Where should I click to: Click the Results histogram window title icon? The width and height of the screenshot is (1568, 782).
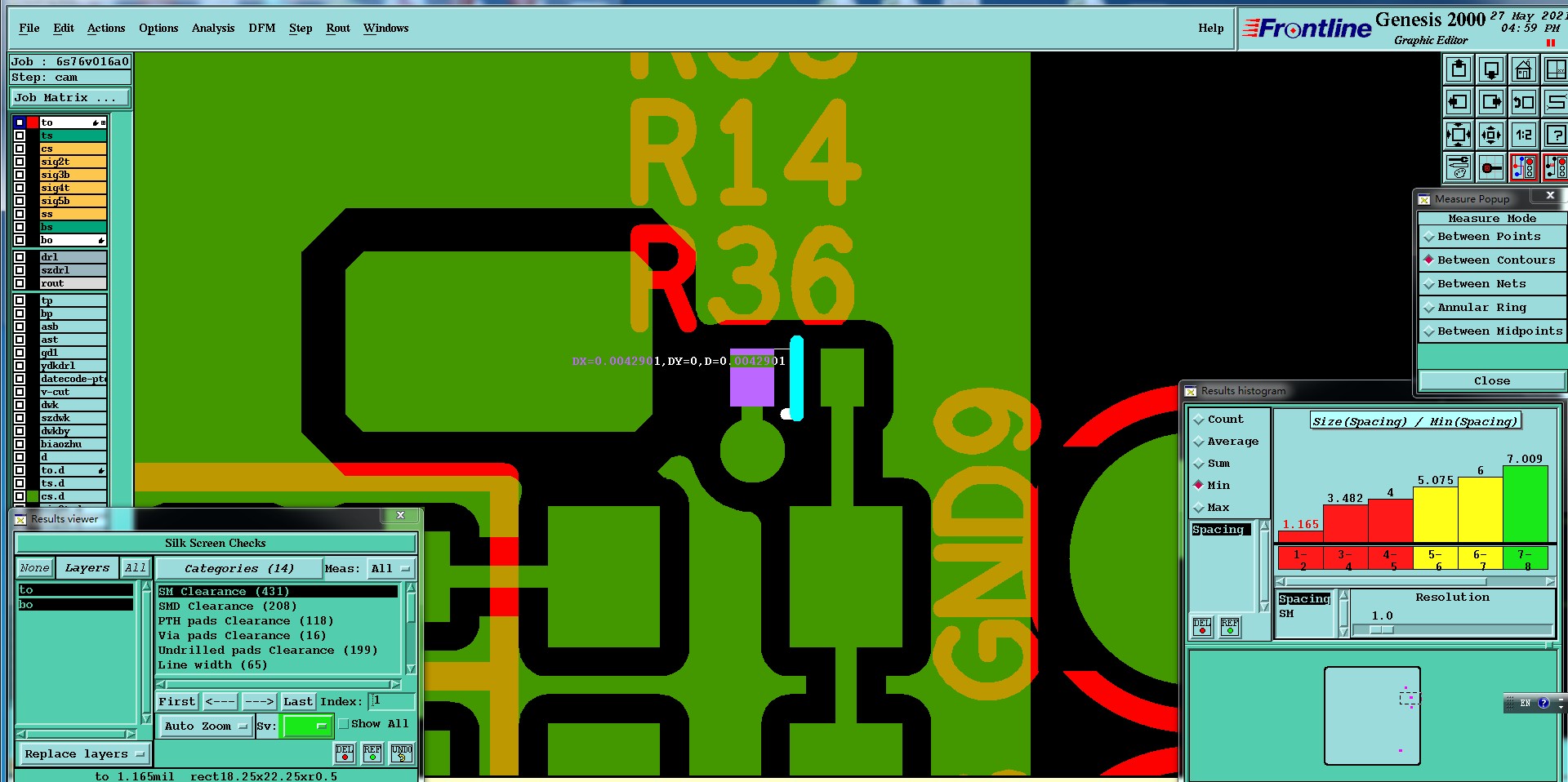1191,391
